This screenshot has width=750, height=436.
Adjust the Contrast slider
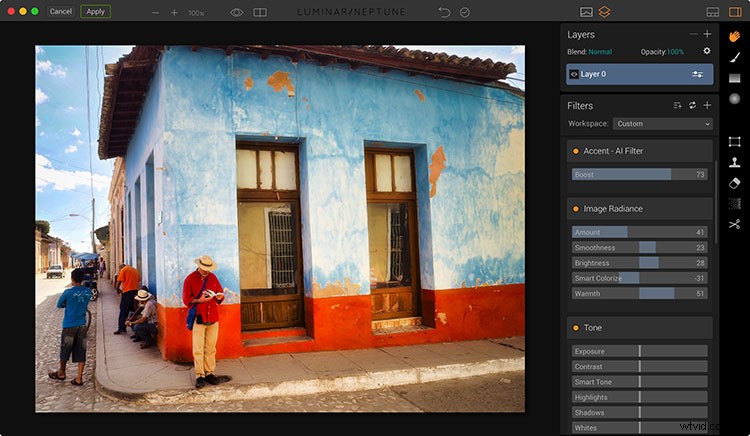point(640,367)
